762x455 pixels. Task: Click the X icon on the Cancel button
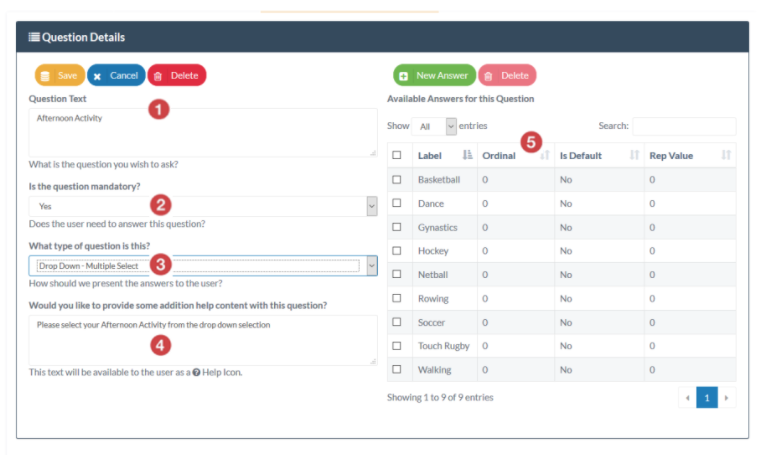click(97, 76)
